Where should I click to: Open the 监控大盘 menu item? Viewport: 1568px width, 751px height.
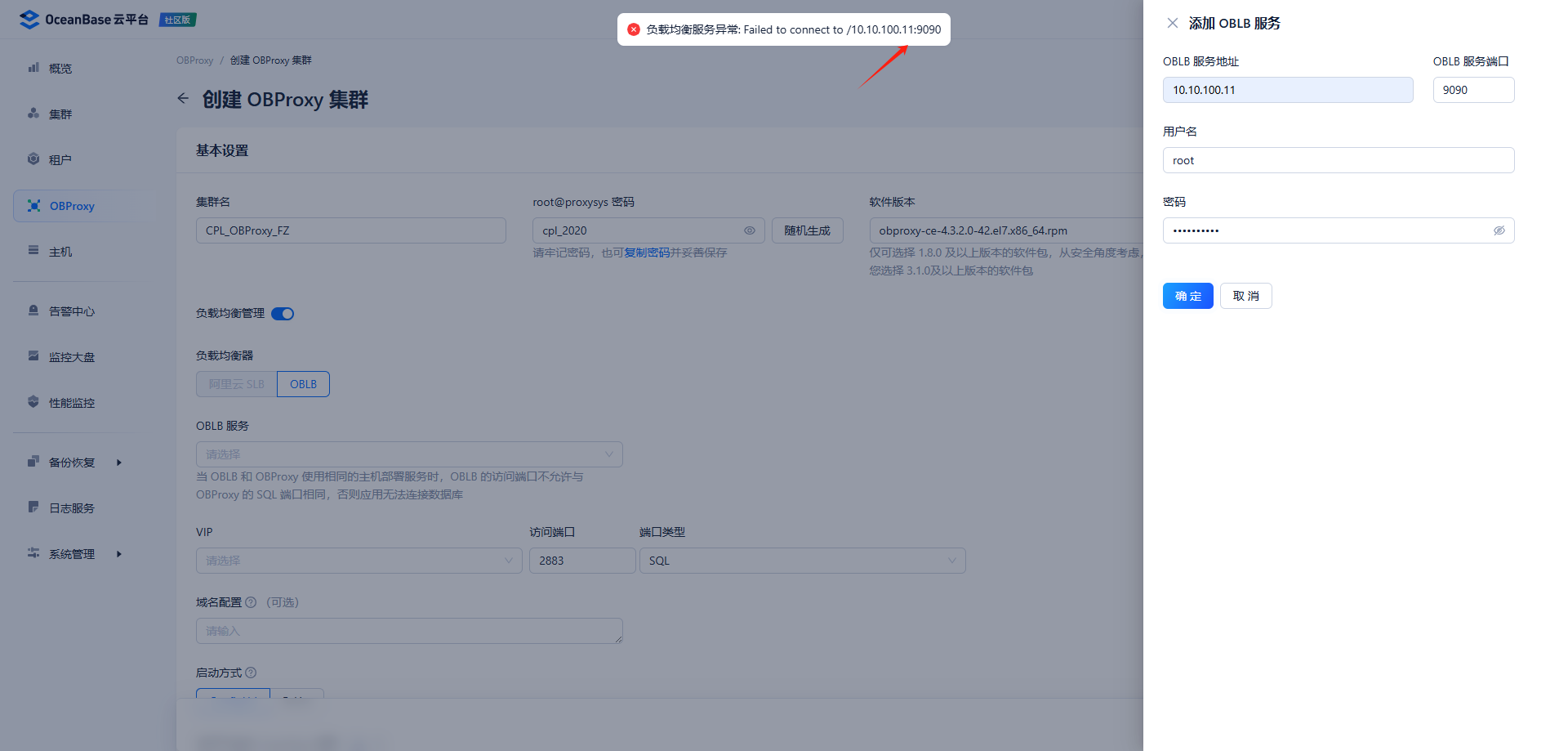pos(80,357)
